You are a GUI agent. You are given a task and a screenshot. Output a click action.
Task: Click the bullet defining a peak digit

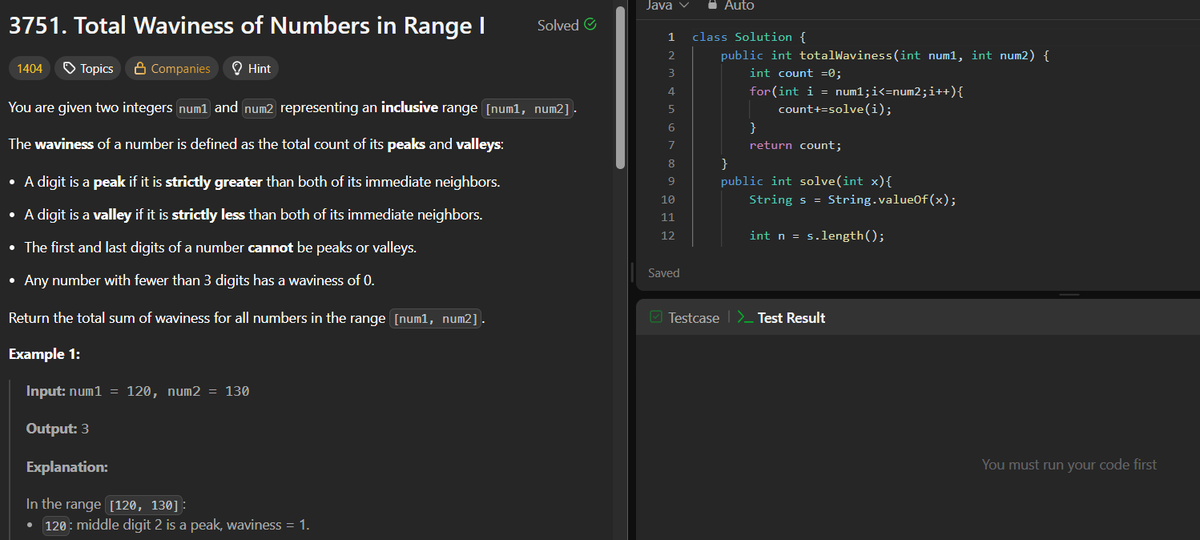[x=263, y=183]
